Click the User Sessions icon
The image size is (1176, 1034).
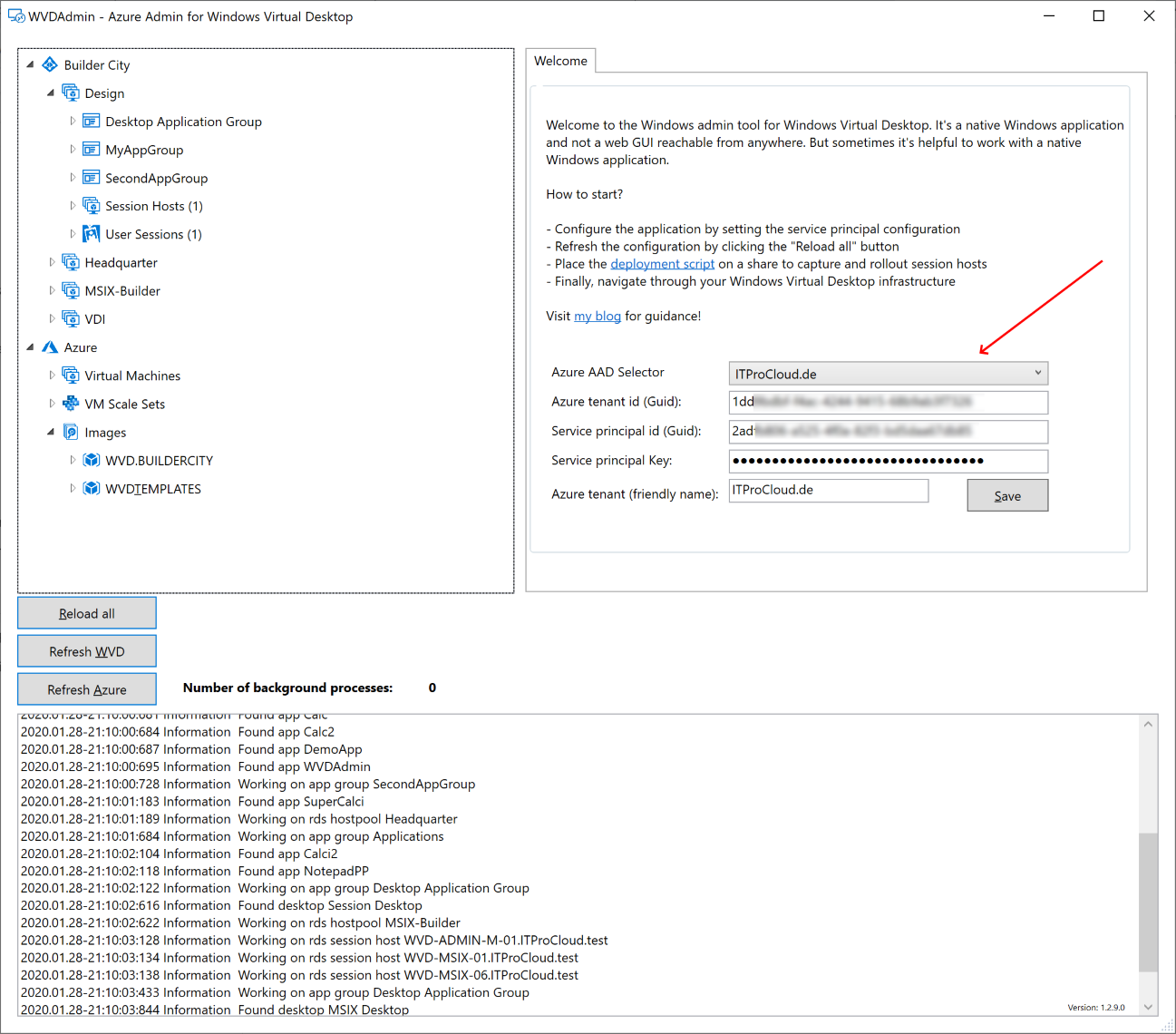click(x=91, y=234)
